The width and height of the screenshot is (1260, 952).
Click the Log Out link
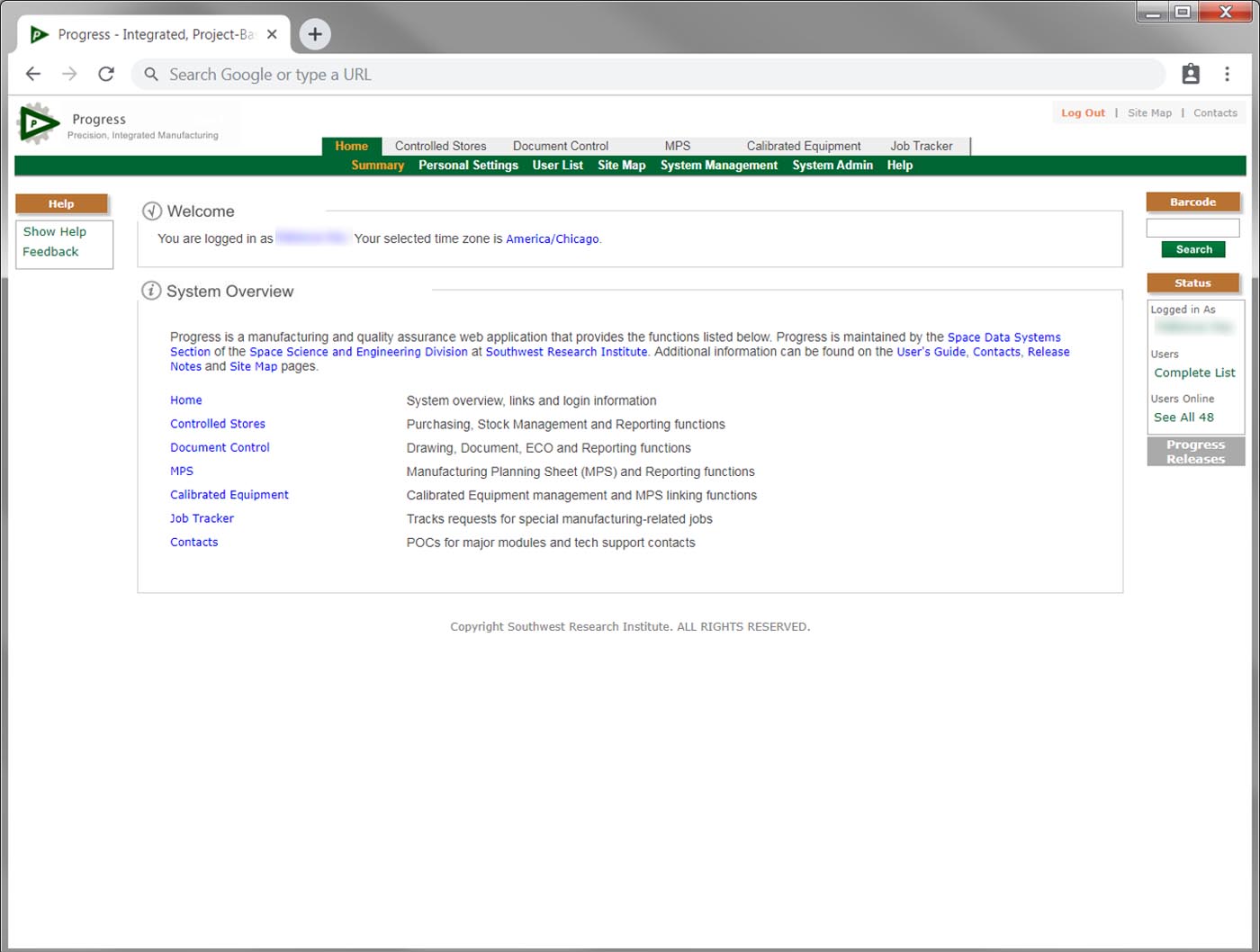(1083, 113)
